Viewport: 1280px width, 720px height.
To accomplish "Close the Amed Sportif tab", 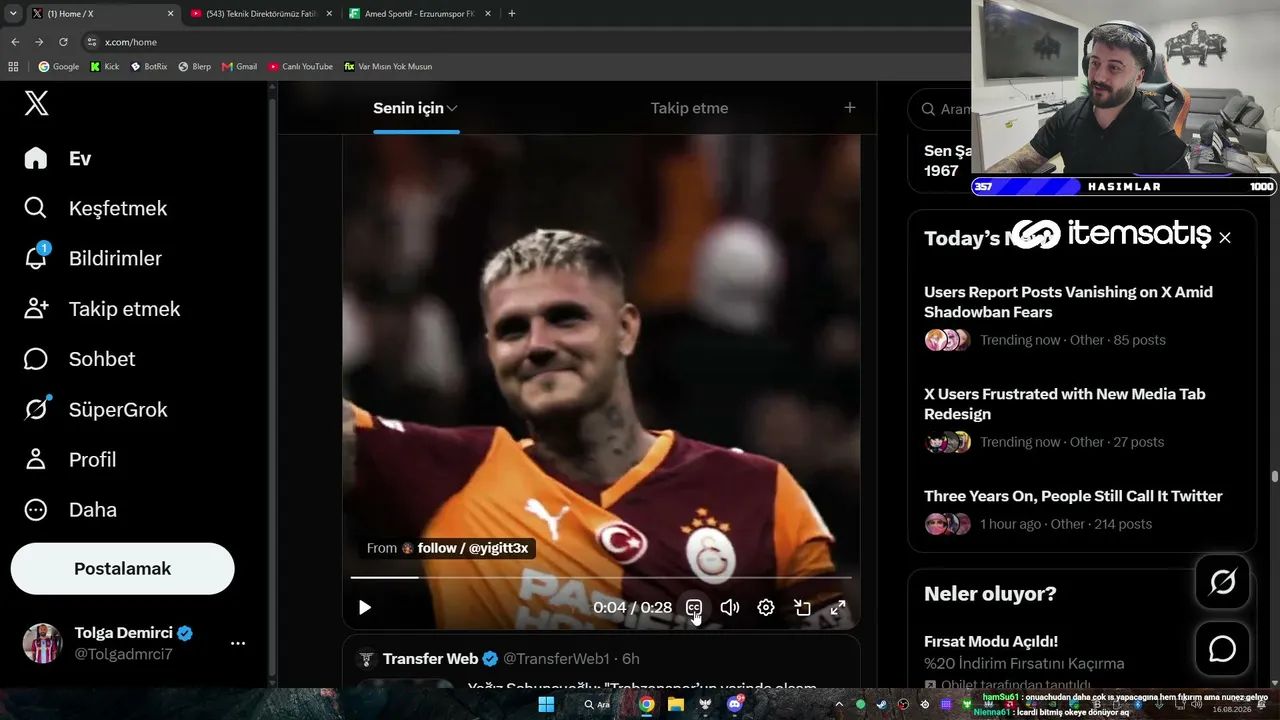I will 487,14.
